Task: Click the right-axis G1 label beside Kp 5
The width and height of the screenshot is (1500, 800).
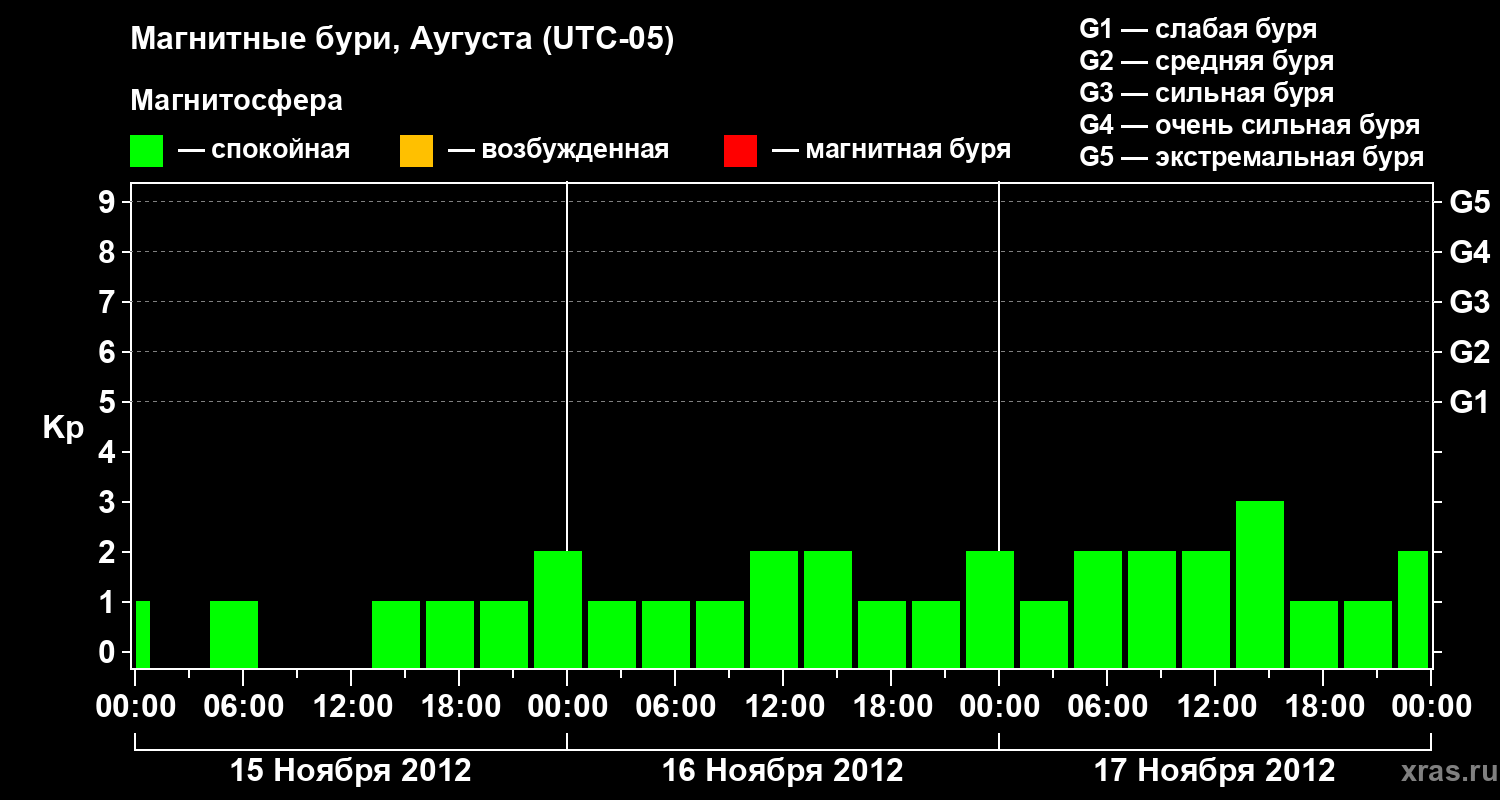Action: tap(1470, 402)
